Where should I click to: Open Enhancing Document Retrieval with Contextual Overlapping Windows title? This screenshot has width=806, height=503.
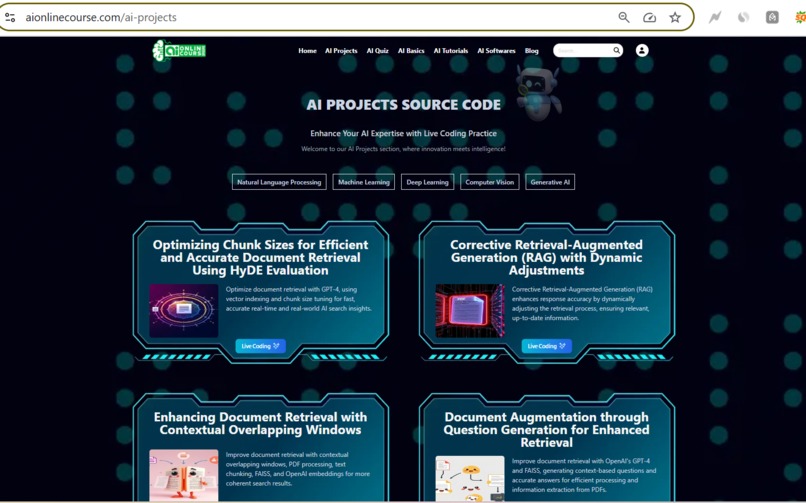[x=261, y=423]
